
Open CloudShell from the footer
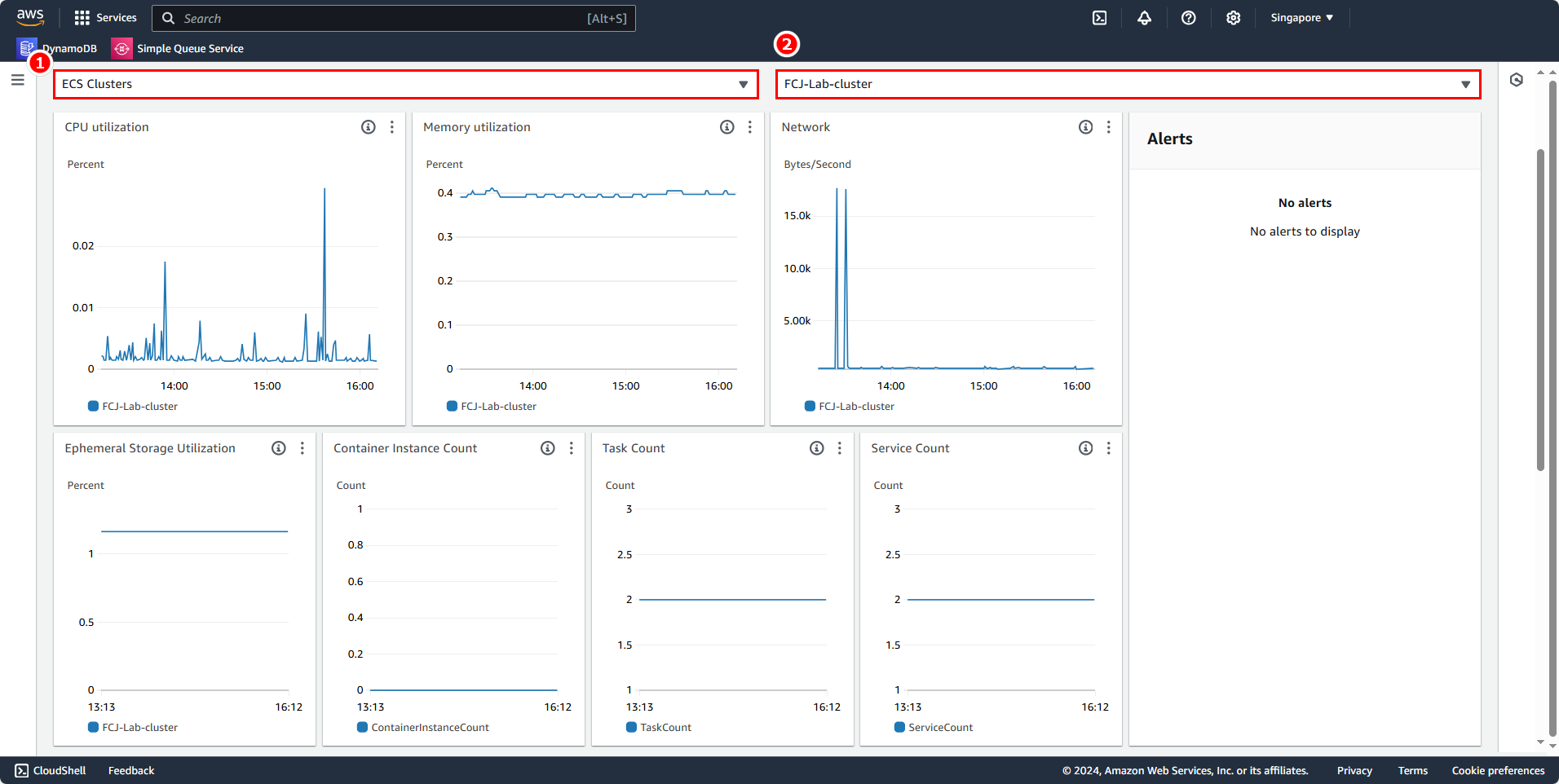click(51, 770)
